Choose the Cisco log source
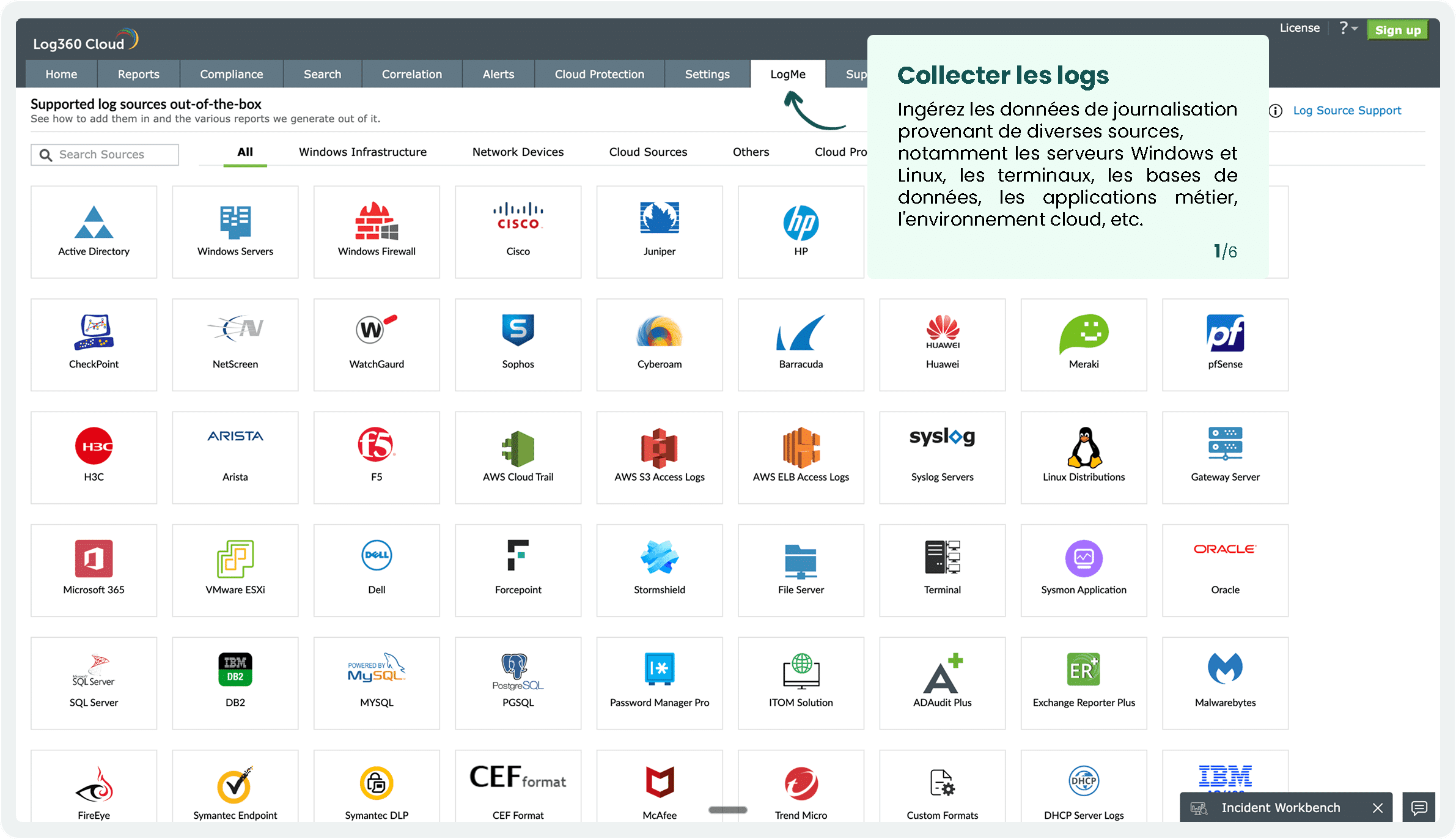This screenshot has height=839, width=1456. pyautogui.click(x=518, y=232)
